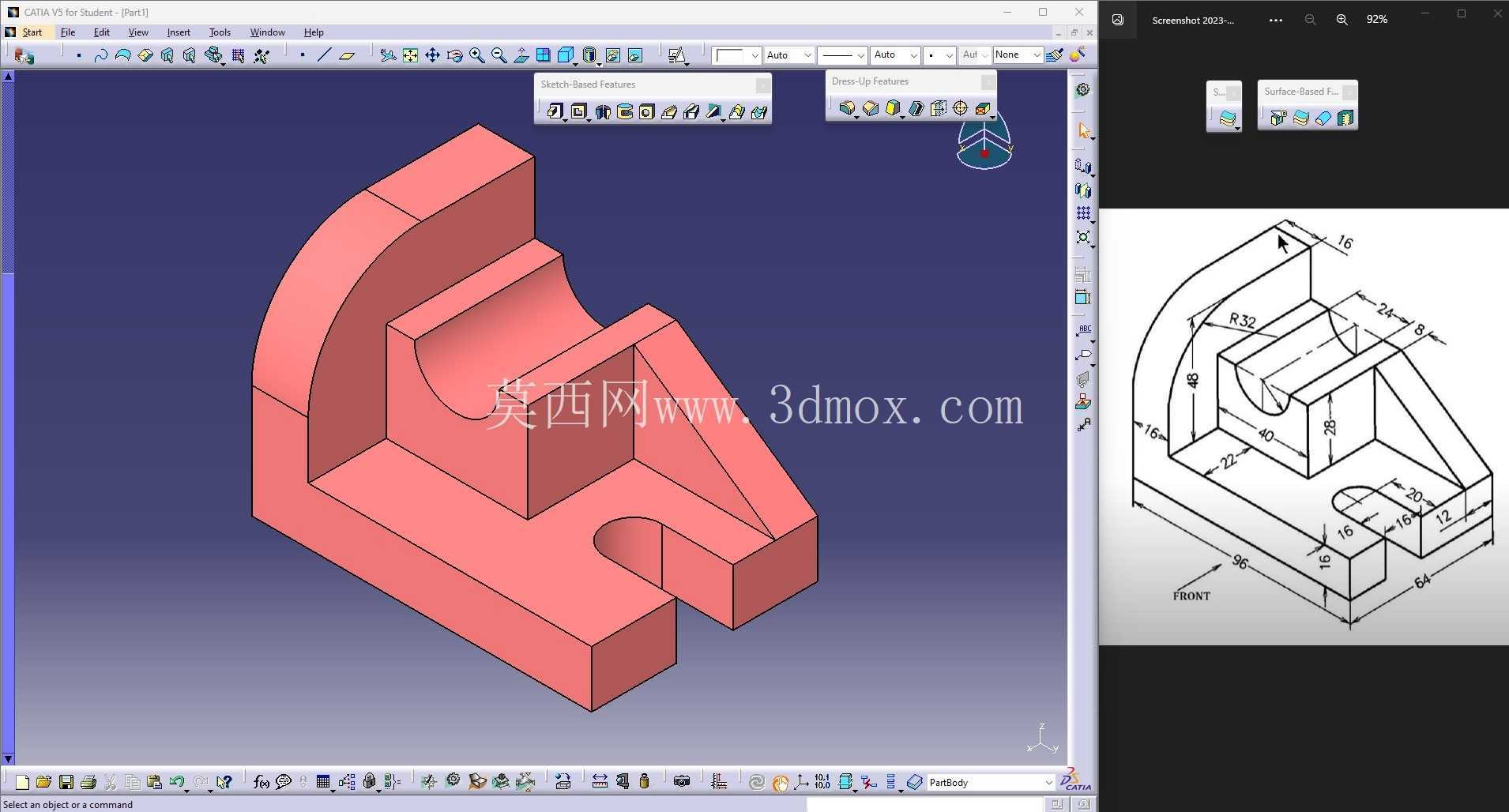
Task: Select the Edge Fillet tool
Action: pos(847,108)
